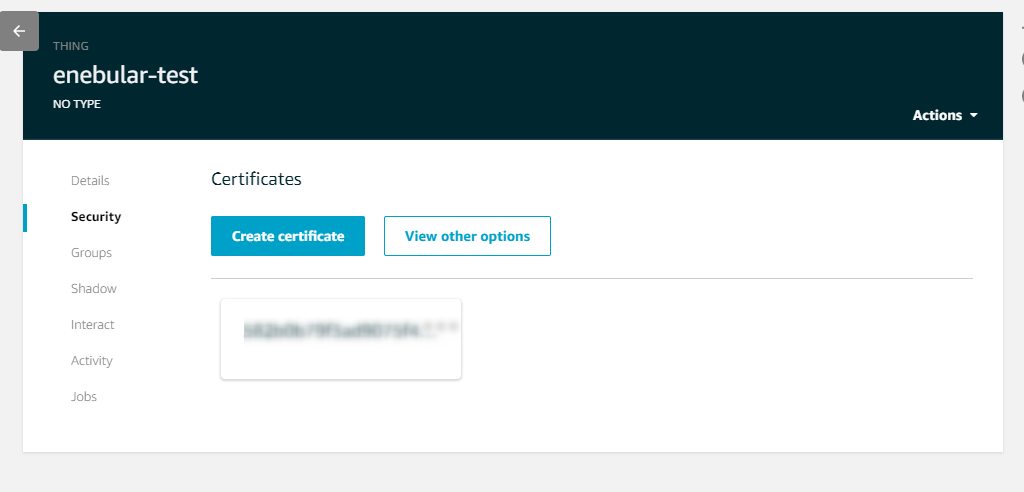Click the back arrow button
This screenshot has height=492, width=1024.
19,31
